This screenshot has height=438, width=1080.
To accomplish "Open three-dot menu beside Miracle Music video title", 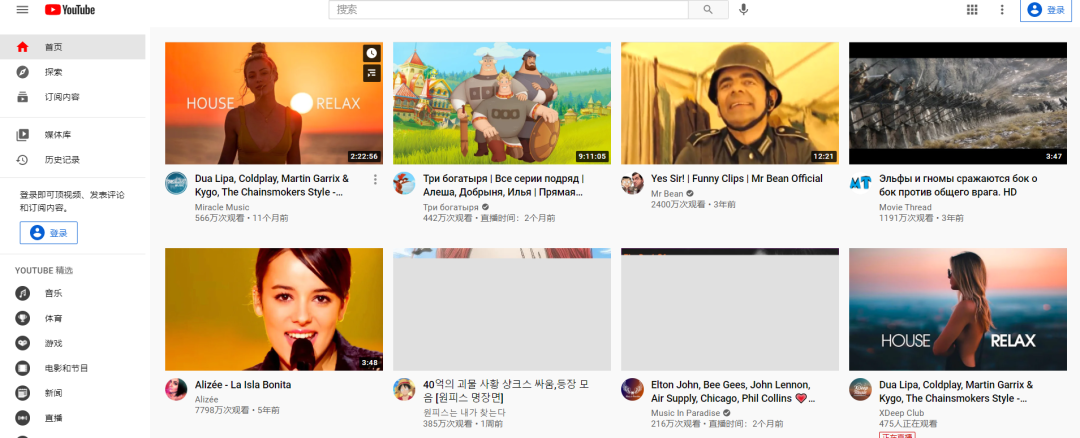I will coord(375,180).
